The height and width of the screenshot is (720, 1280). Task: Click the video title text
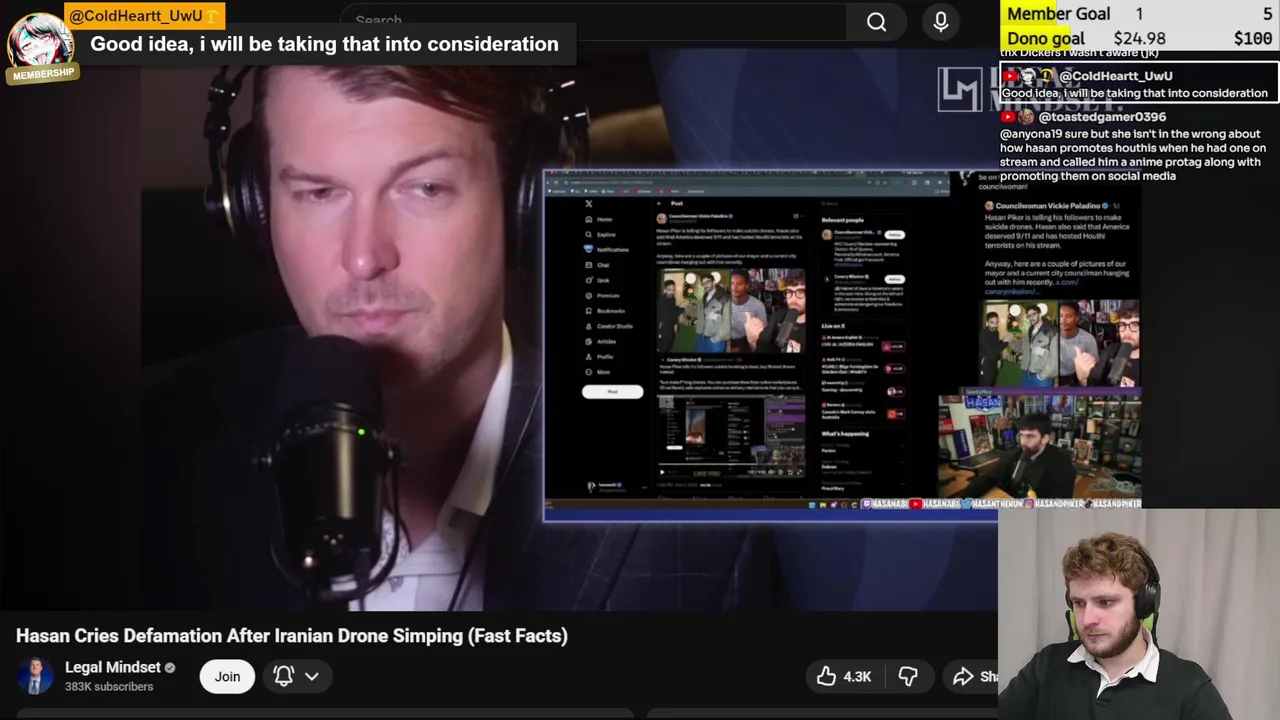coord(291,636)
